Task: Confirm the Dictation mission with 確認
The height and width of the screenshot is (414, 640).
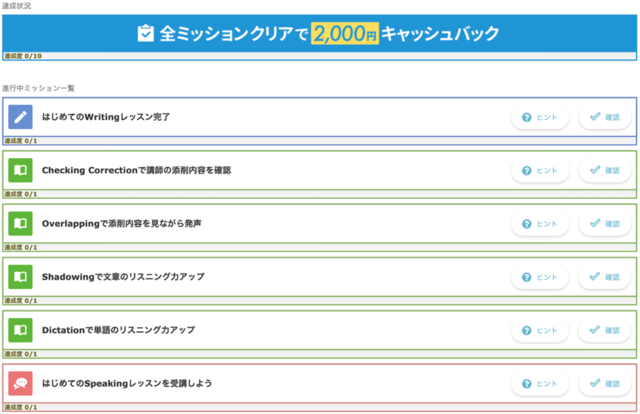Action: click(x=604, y=329)
